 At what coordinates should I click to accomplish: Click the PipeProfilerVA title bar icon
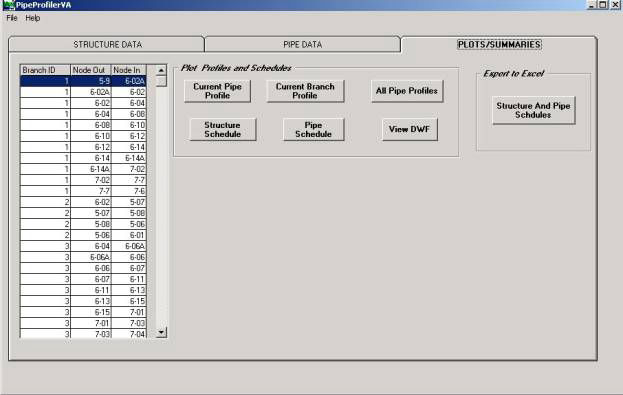tap(8, 5)
